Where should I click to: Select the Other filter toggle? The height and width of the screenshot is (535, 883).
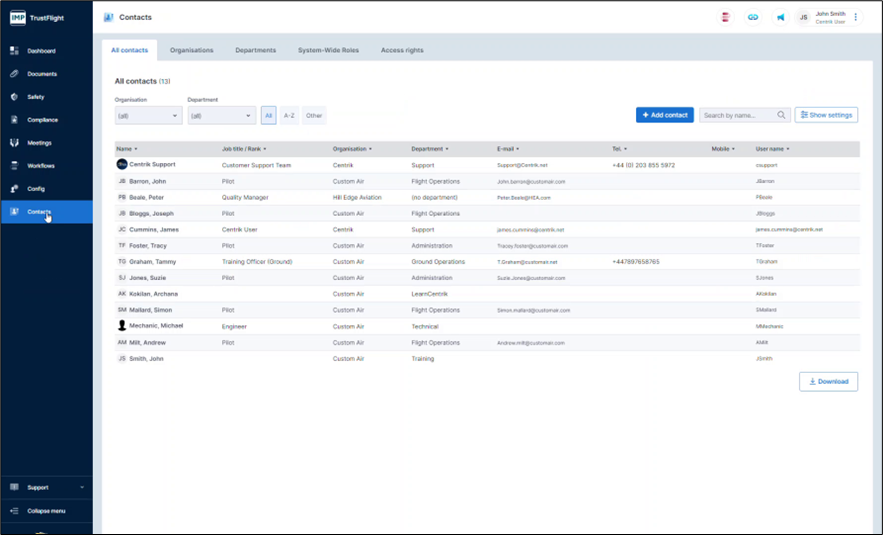tap(314, 116)
